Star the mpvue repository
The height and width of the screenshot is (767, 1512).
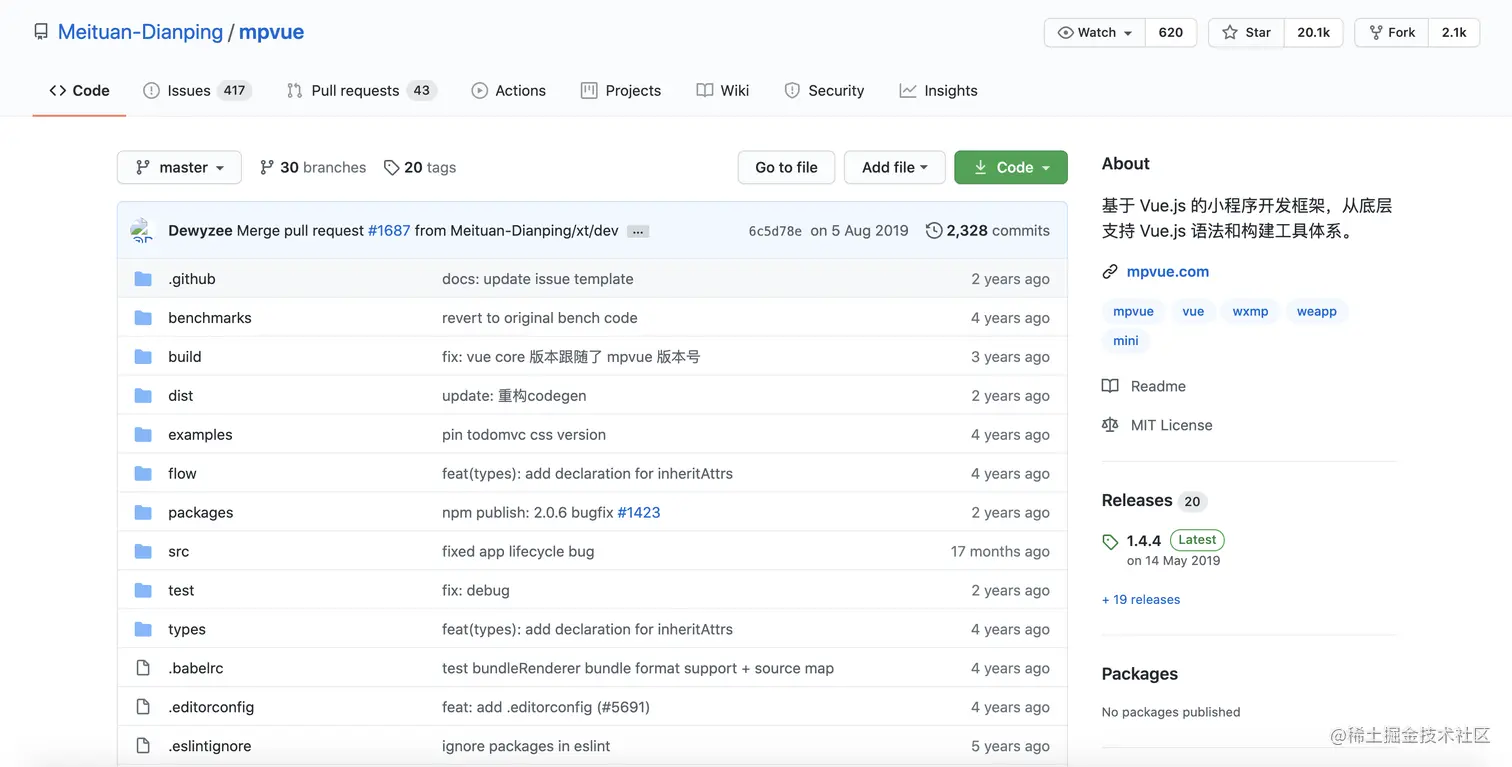coord(1246,32)
